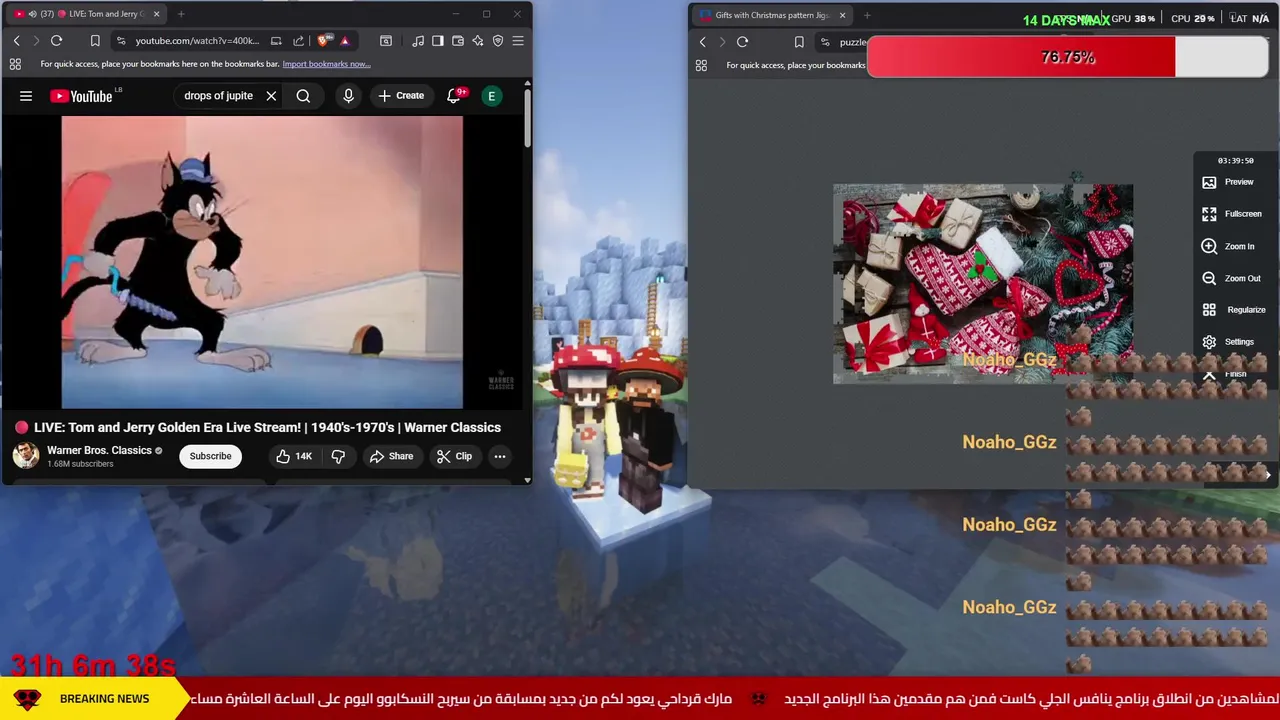Bookmark the puzzle page
Screen dimensions: 1280x720
coord(799,42)
